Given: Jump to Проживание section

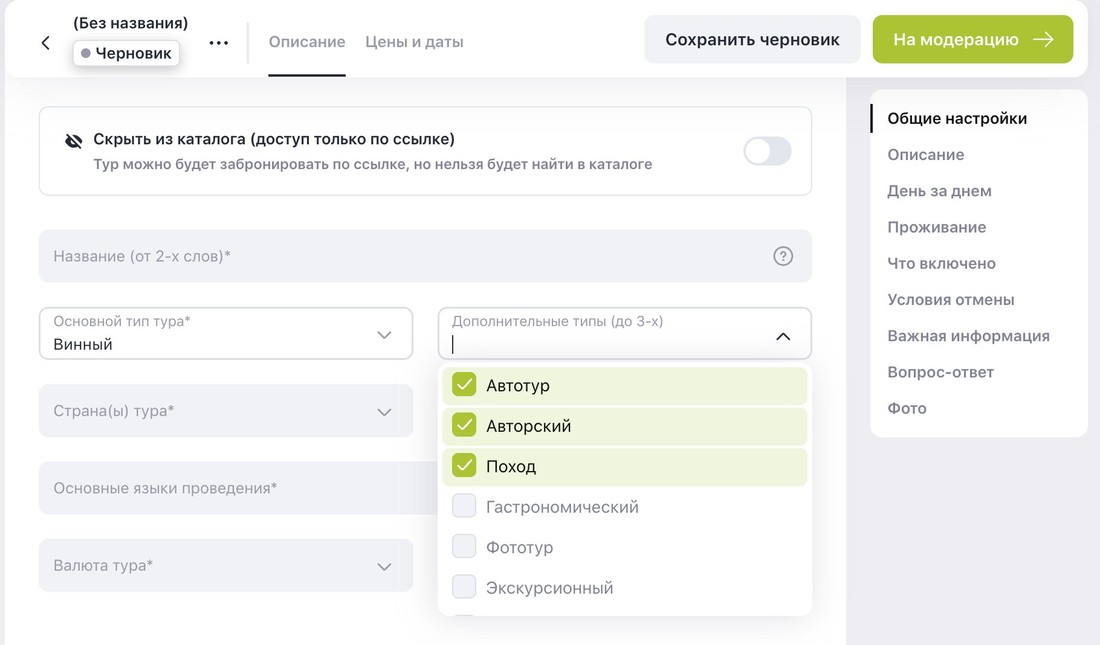Looking at the screenshot, I should click(937, 227).
